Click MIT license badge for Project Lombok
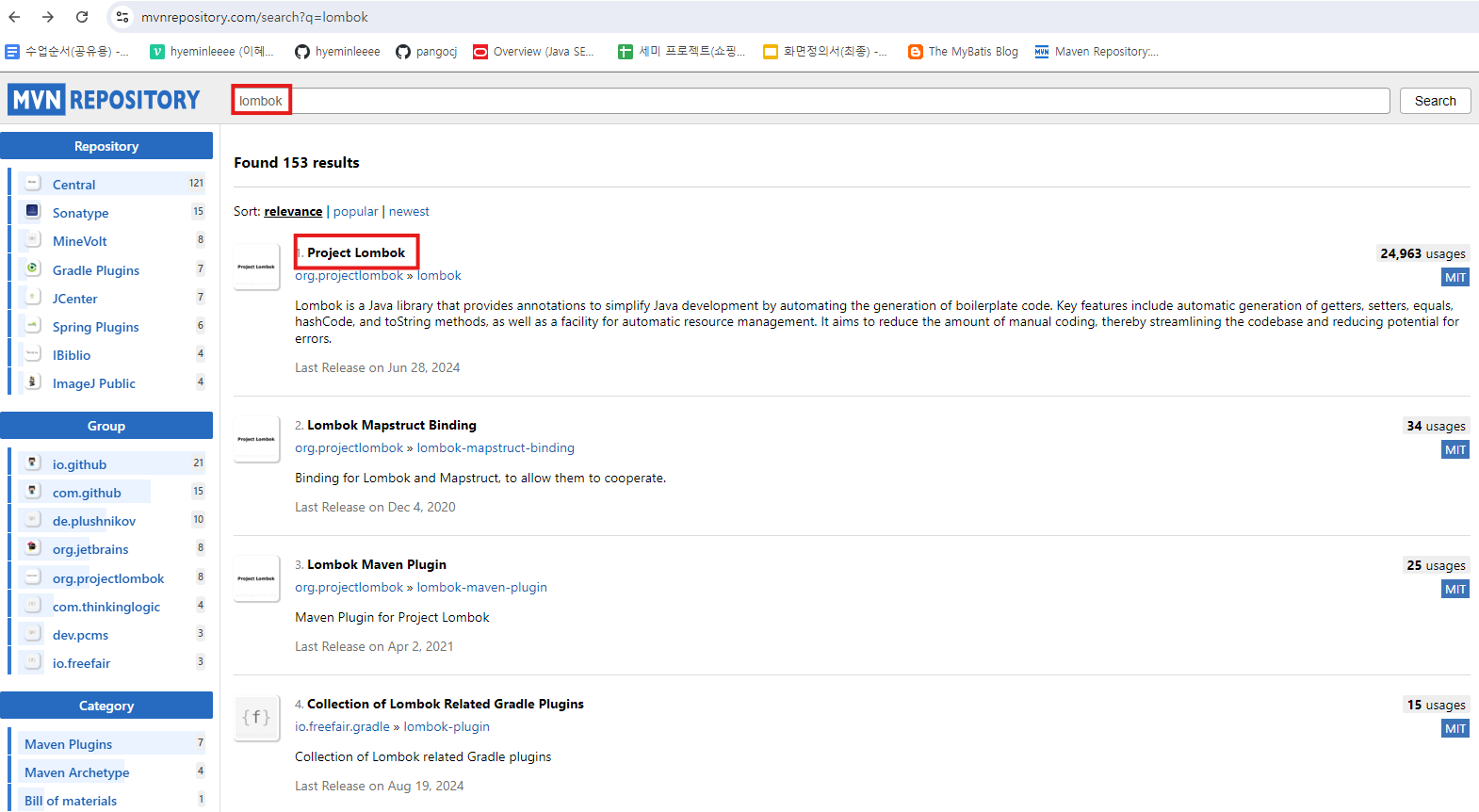The width and height of the screenshot is (1479, 812). click(x=1455, y=277)
